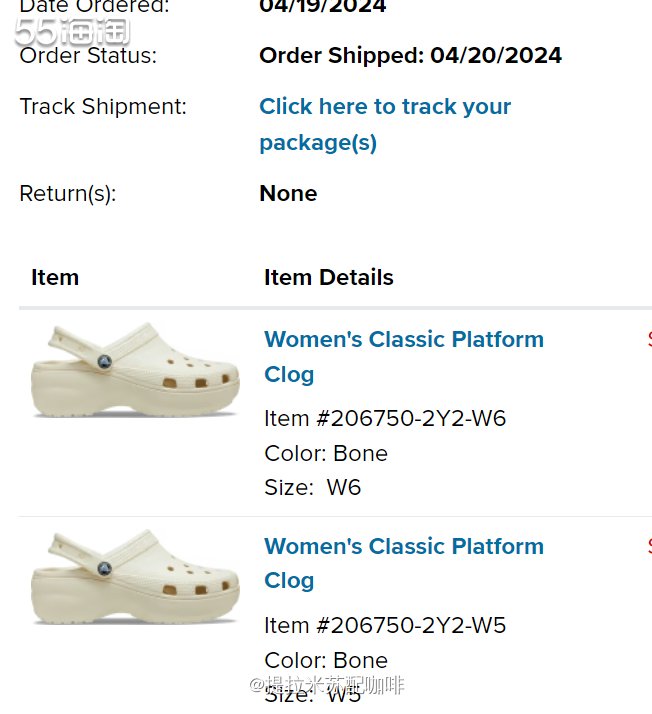Select the 04/19/2024 order date
The image size is (652, 714).
coord(322,6)
